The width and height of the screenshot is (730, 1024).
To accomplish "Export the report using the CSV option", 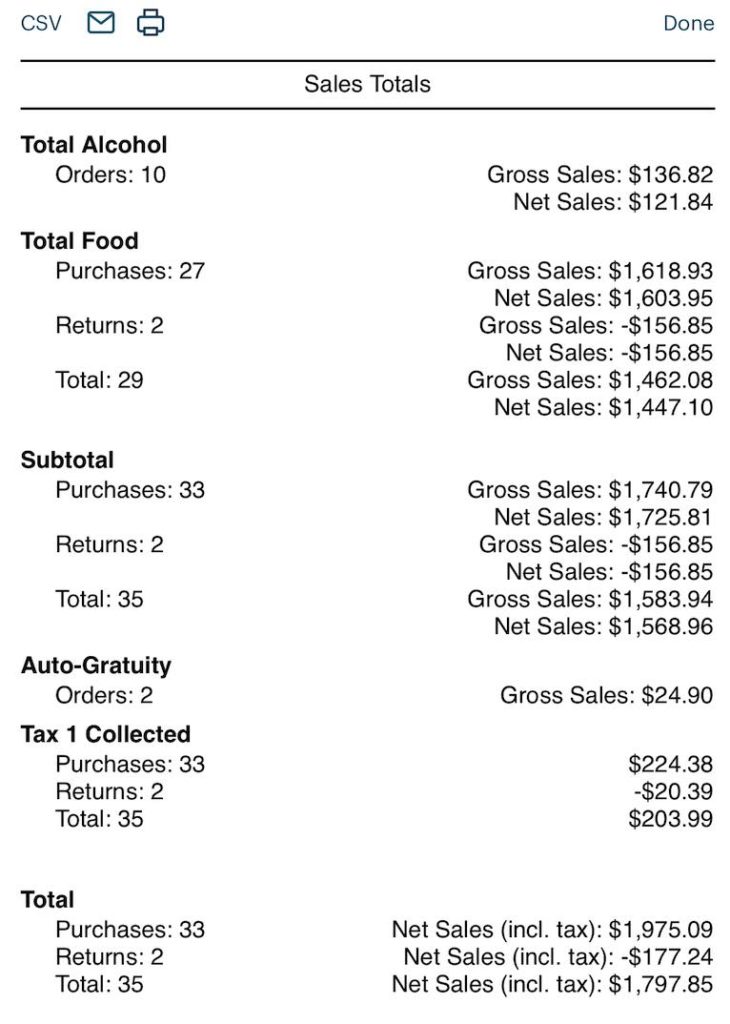I will point(38,23).
